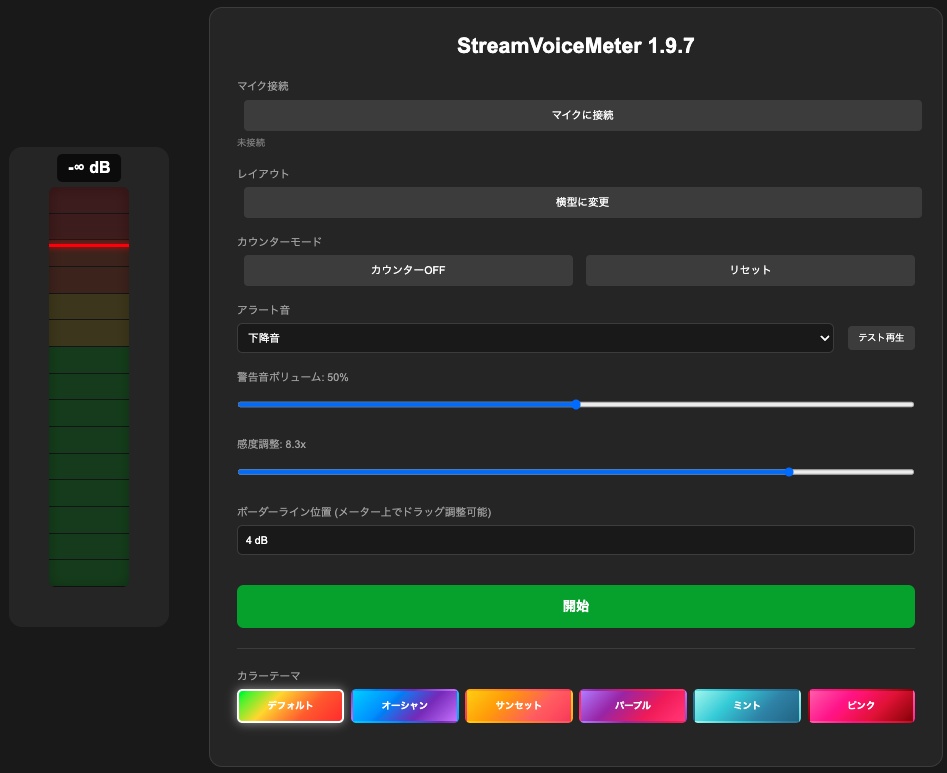Click the -∞ dB level readout

pos(88,168)
